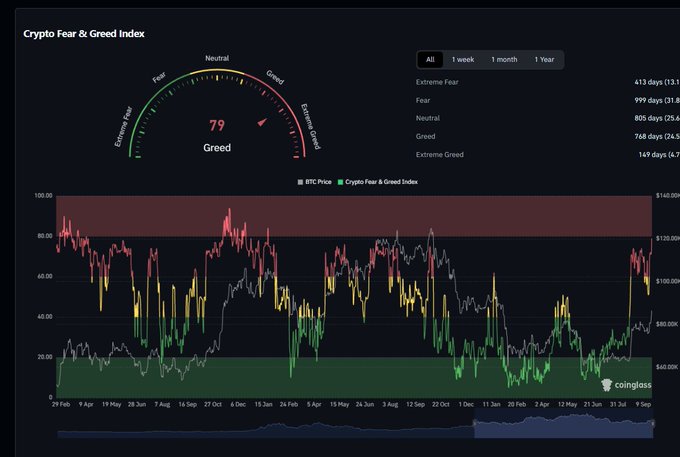The width and height of the screenshot is (680, 457).
Task: Click the 22 Oct date axis label
Action: click(441, 404)
